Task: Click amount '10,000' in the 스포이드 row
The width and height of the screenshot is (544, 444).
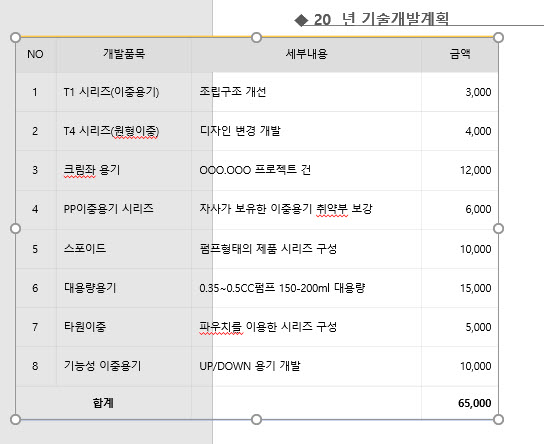Action: click(x=460, y=249)
